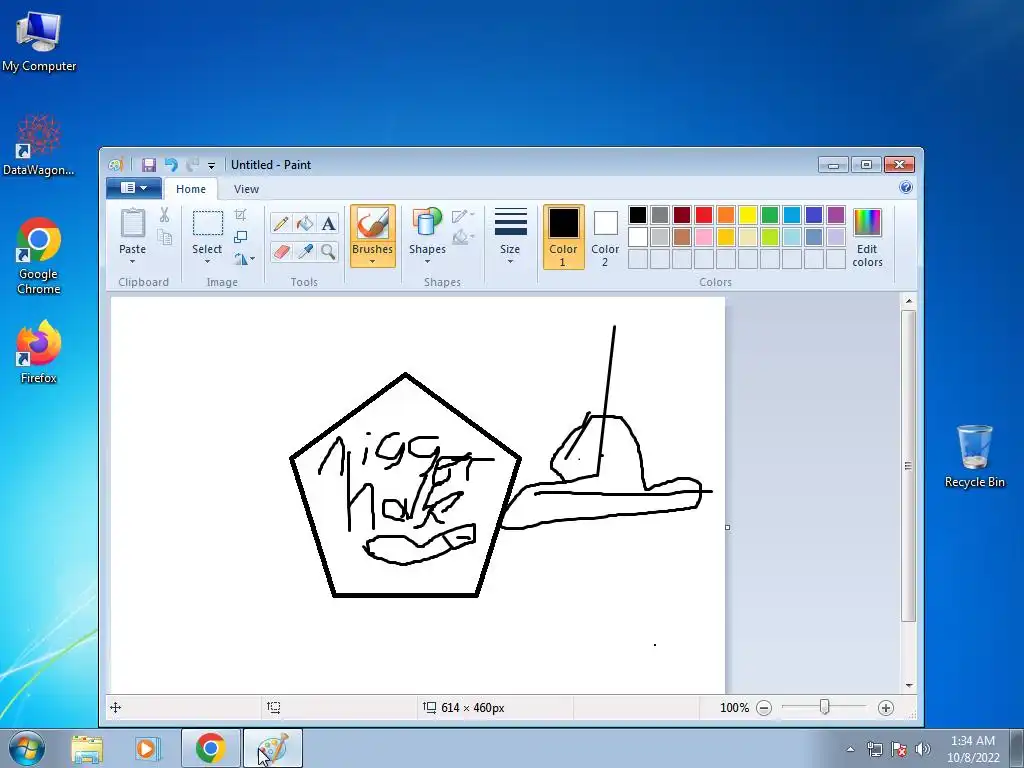The height and width of the screenshot is (768, 1024).
Task: Select the Firefox desktop shortcut
Action: point(39,351)
